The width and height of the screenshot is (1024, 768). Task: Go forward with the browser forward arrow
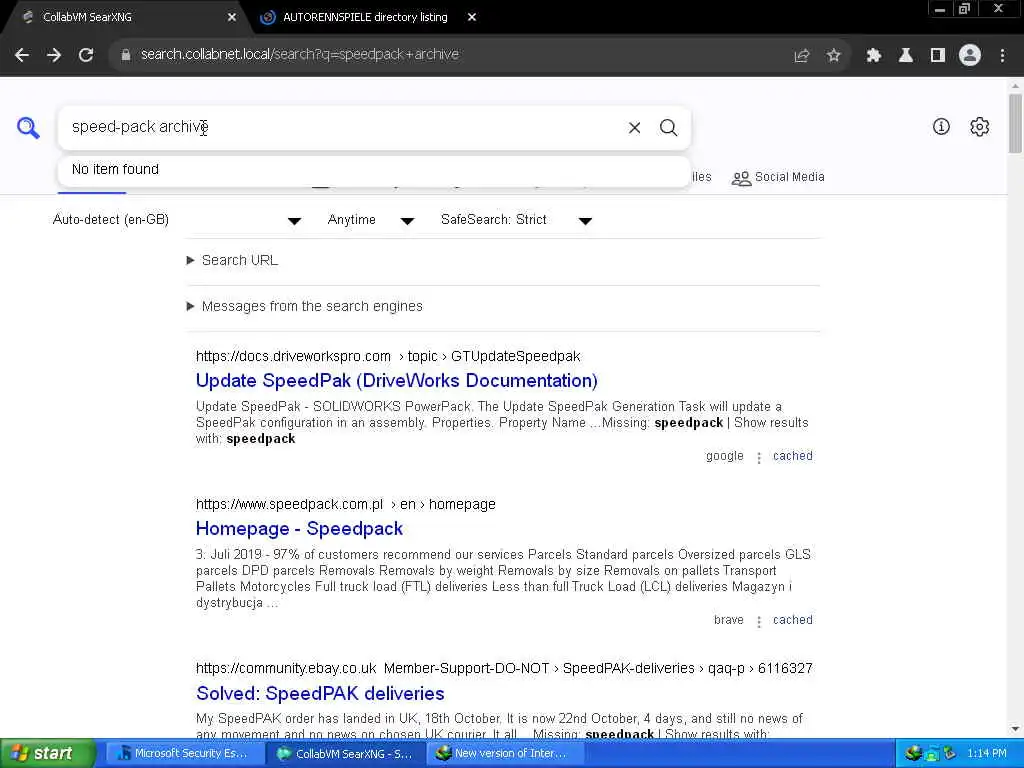coord(54,55)
